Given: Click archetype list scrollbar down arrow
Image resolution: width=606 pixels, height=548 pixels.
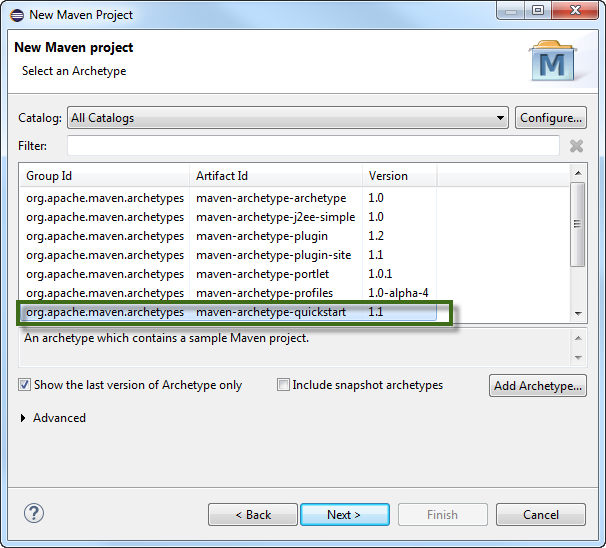Looking at the screenshot, I should click(578, 313).
